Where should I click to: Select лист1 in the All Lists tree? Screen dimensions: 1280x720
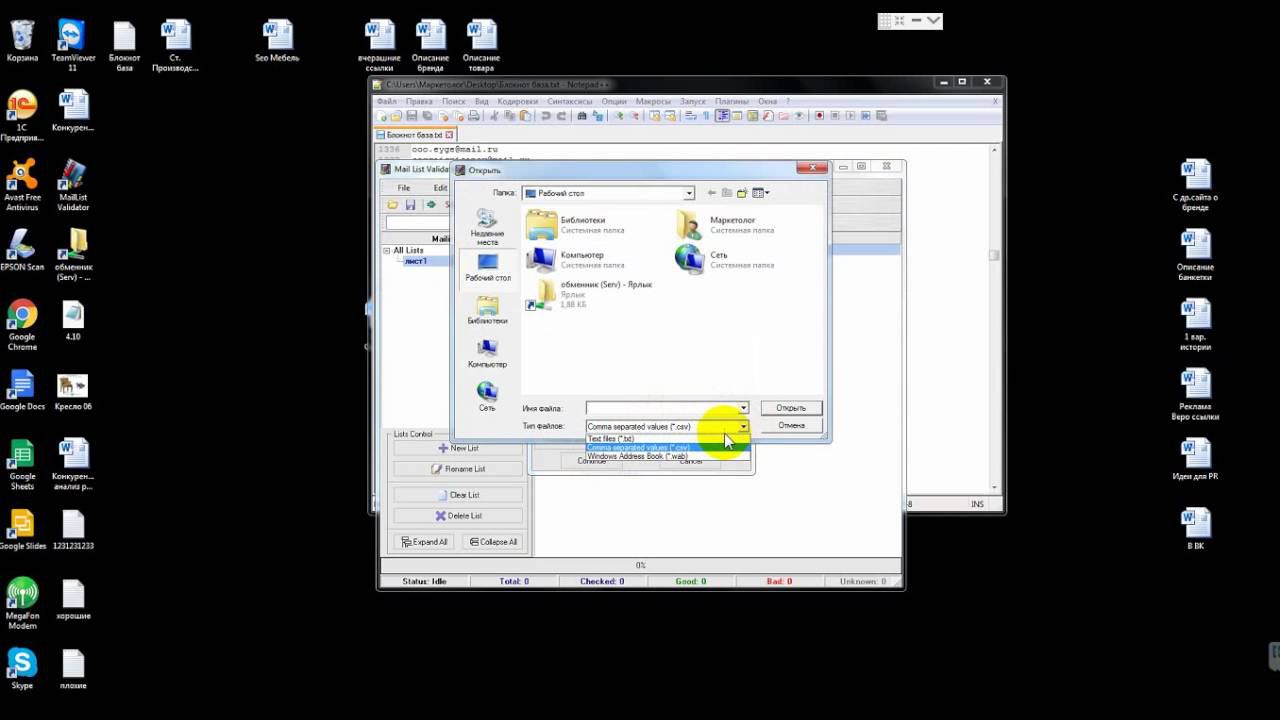coord(415,261)
